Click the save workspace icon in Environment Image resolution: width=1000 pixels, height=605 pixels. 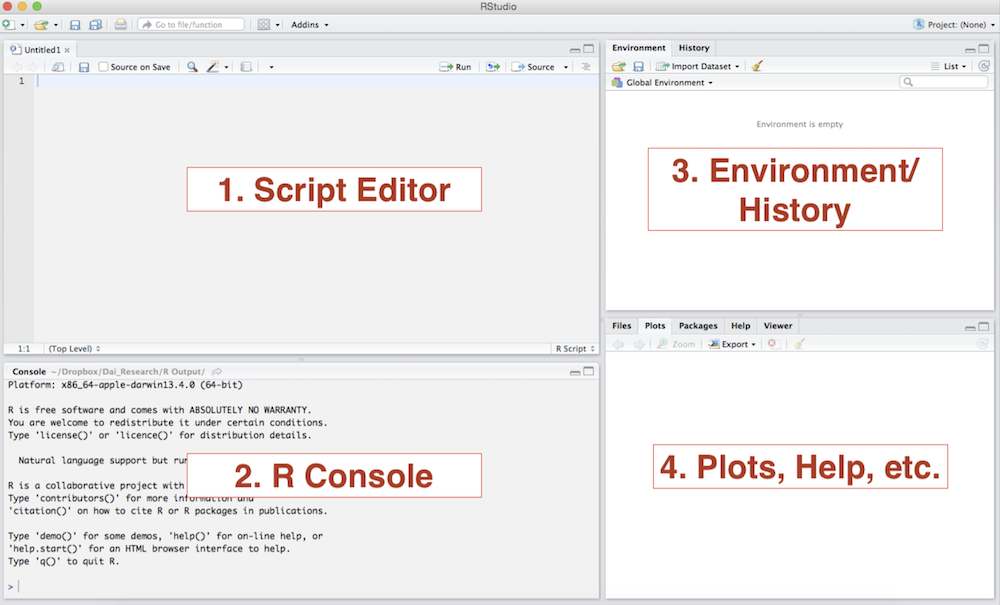point(638,66)
